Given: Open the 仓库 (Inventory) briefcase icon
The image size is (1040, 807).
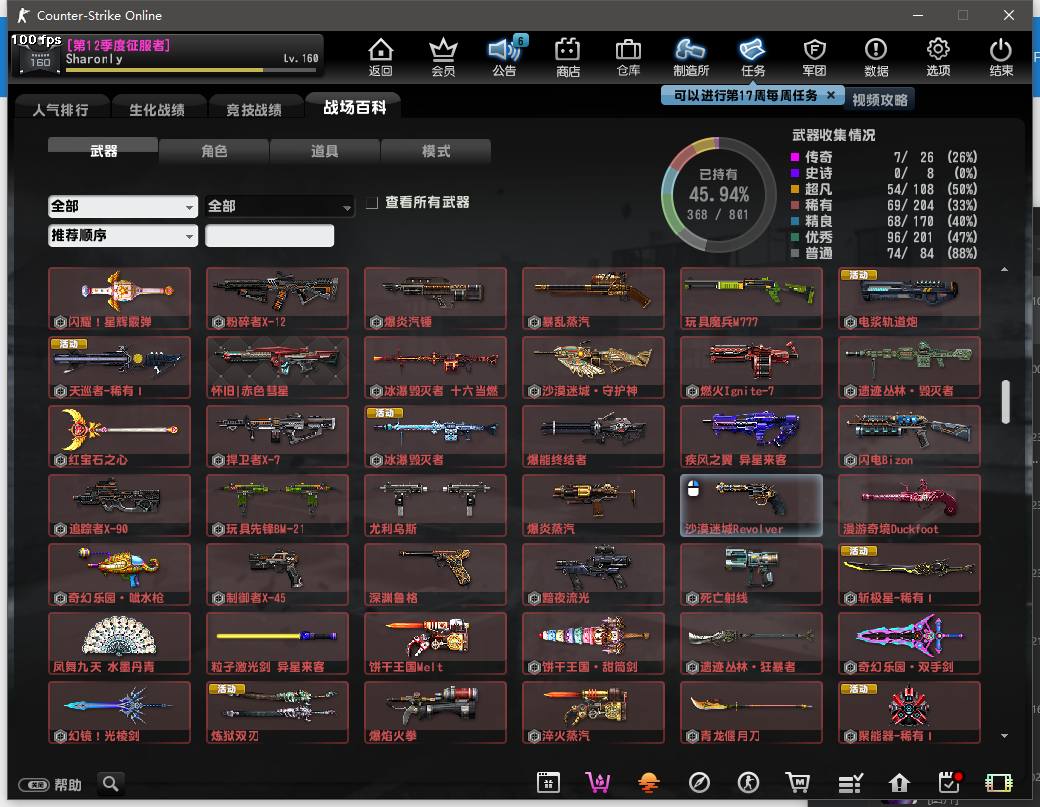Looking at the screenshot, I should point(628,56).
